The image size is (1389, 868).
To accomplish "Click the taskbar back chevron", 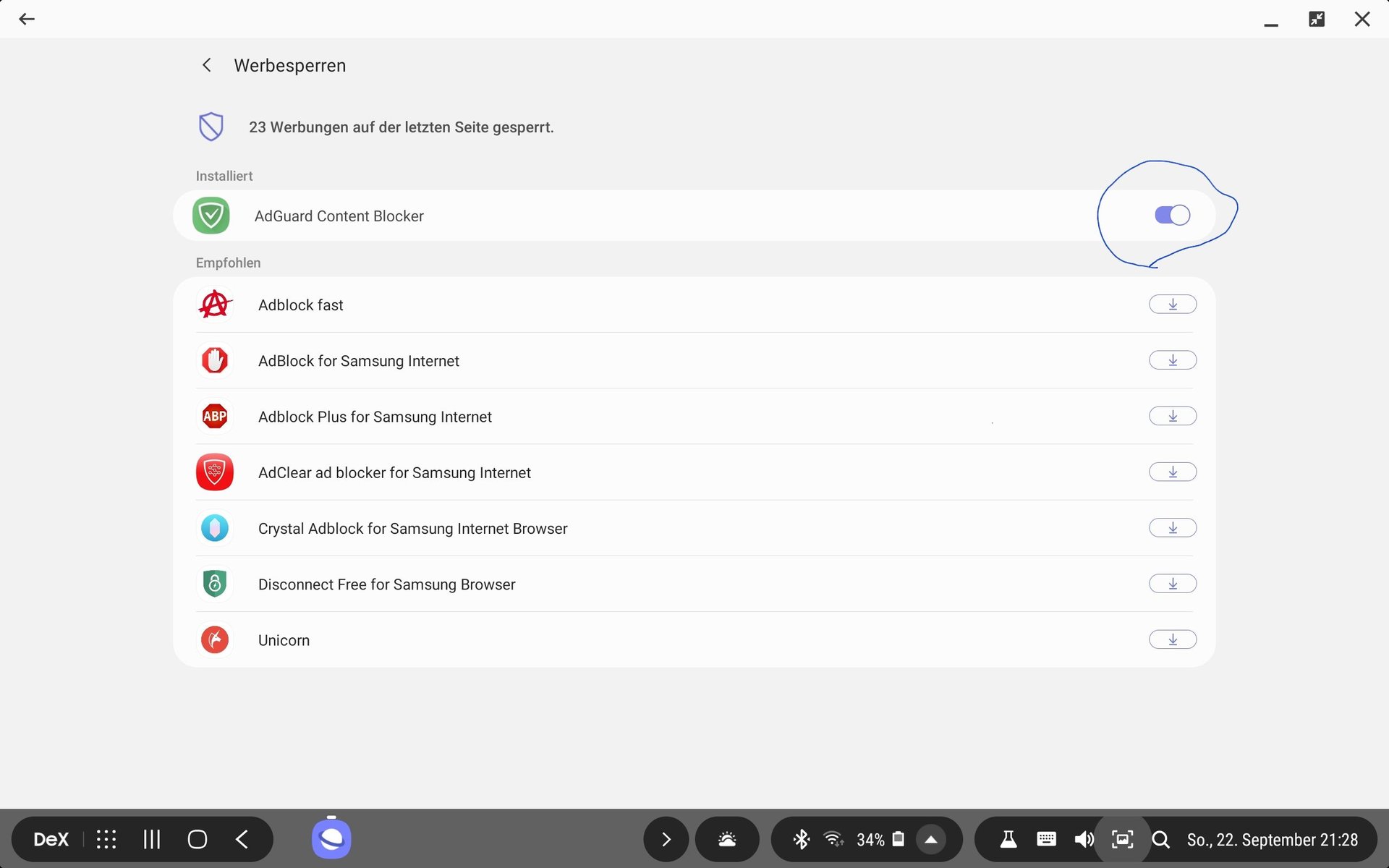I will (242, 839).
